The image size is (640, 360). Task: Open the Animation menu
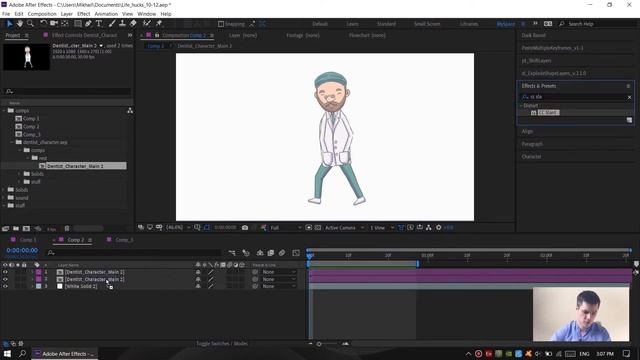[x=106, y=14]
